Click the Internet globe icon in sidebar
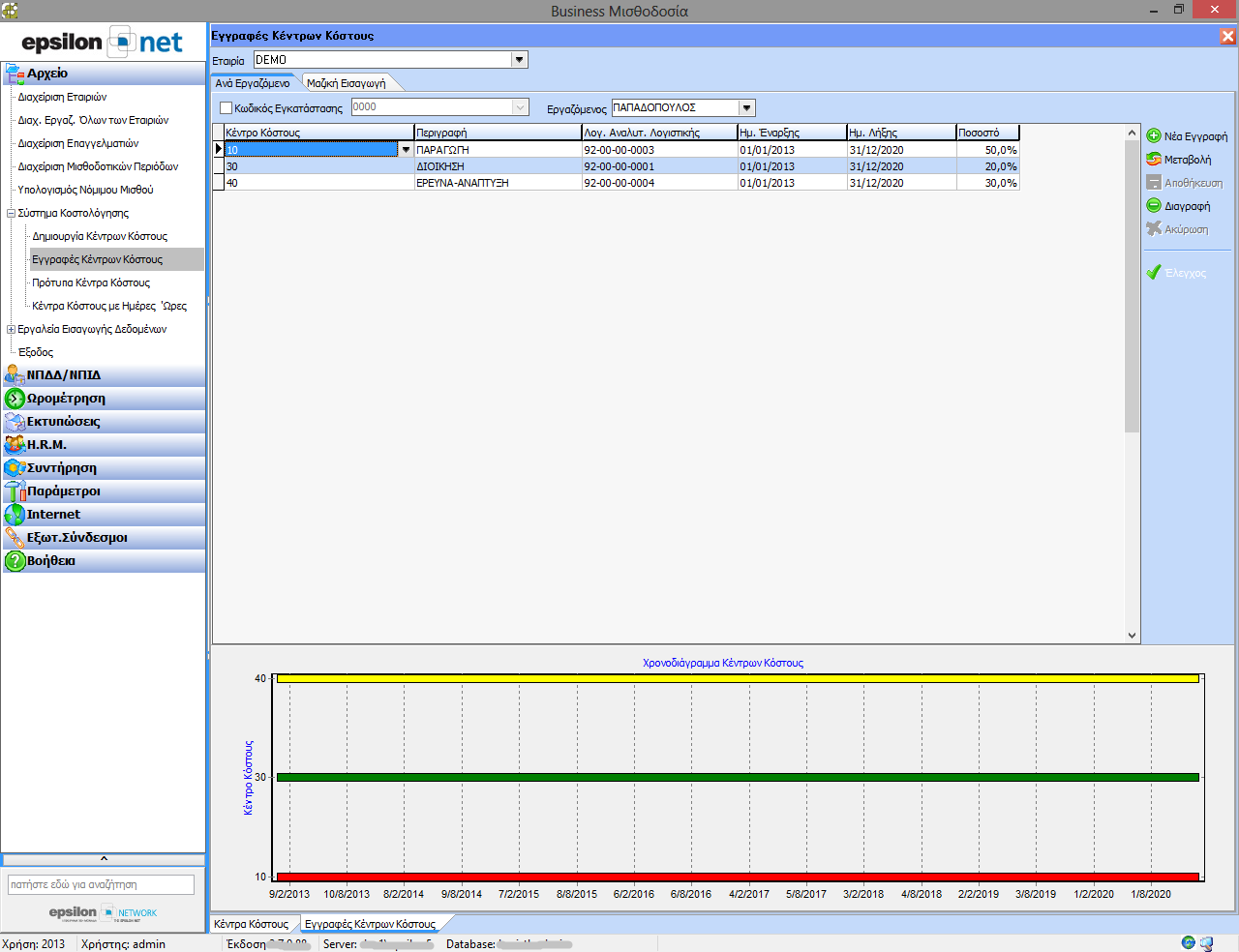 click(x=15, y=515)
